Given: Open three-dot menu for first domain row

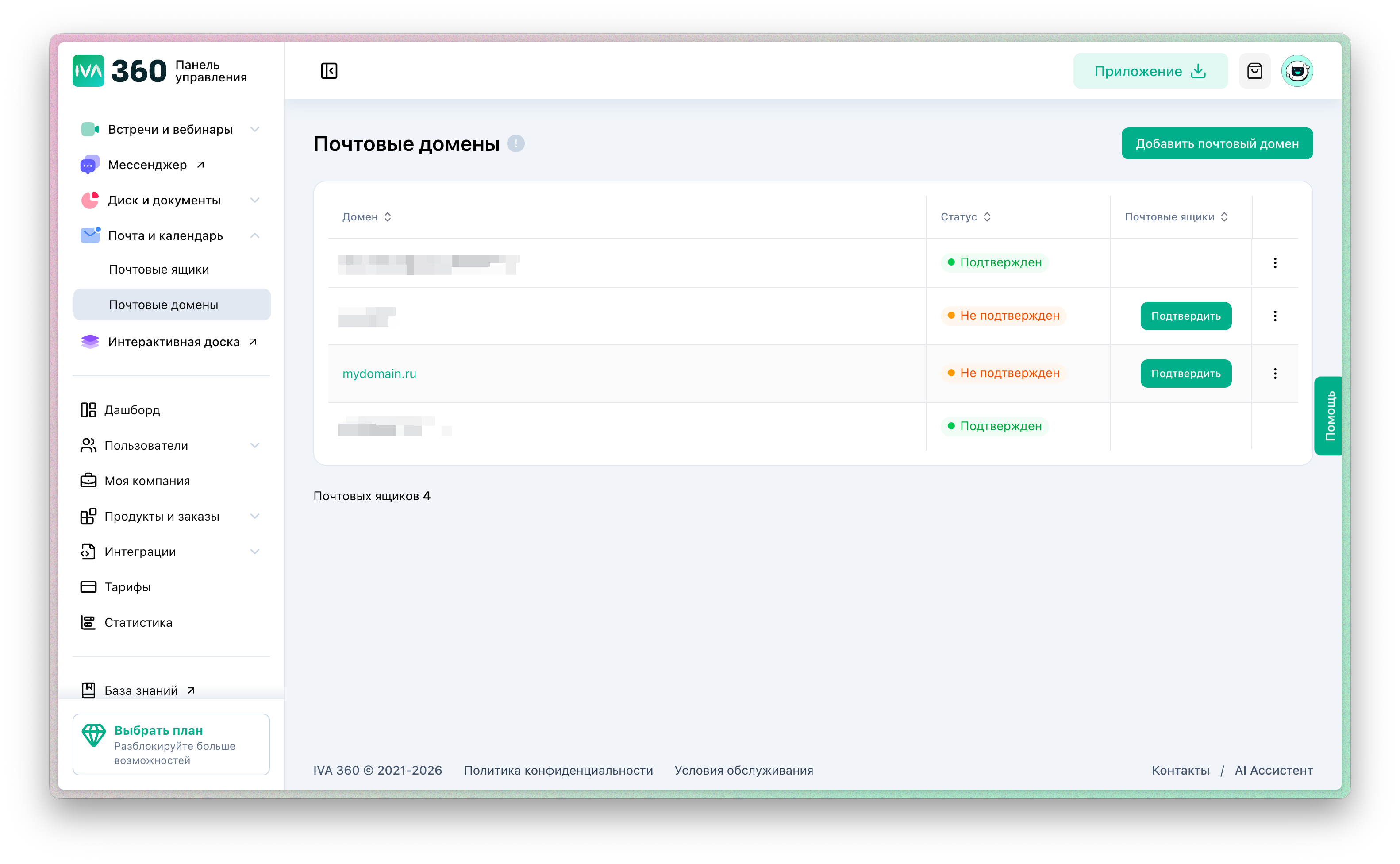Looking at the screenshot, I should click(x=1275, y=263).
